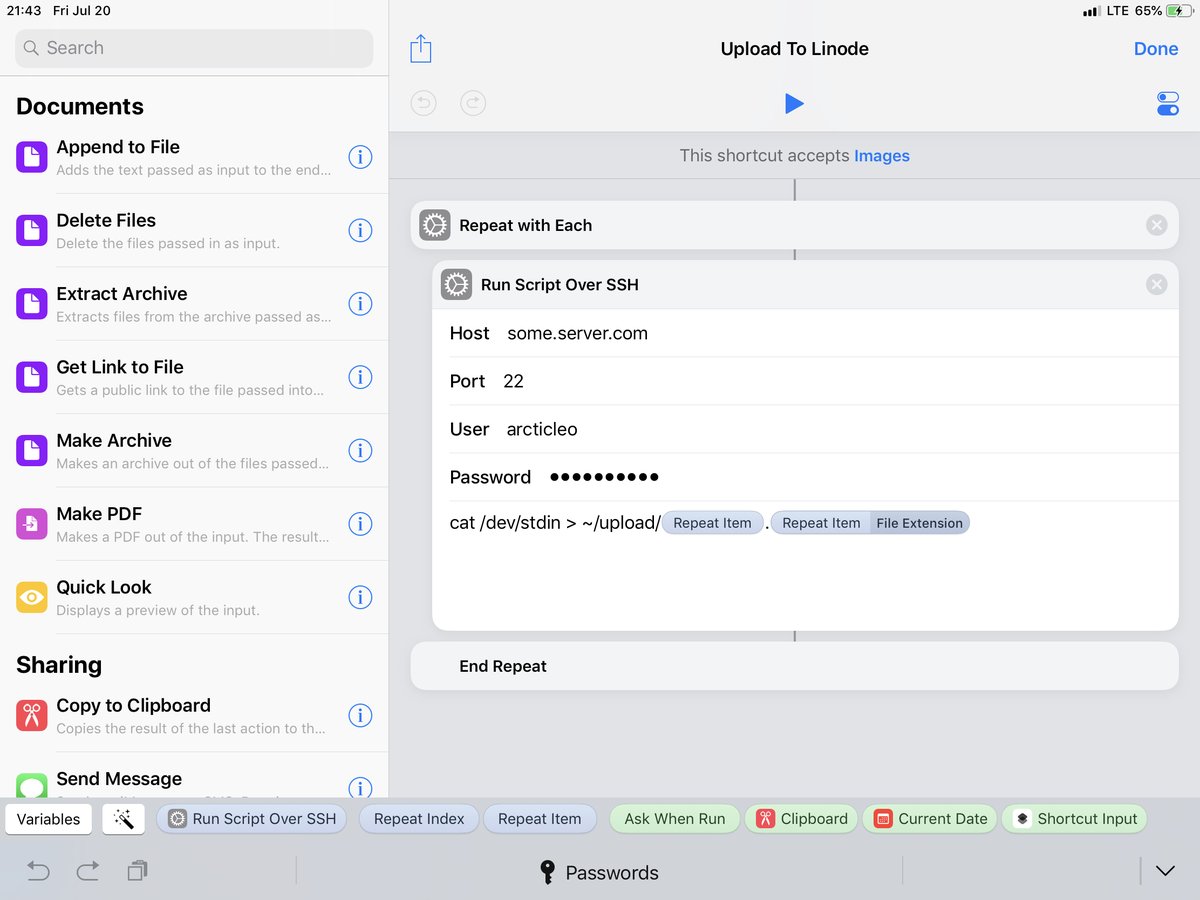1200x900 pixels.
Task: Redo with the circular arrow in editor toolbar
Action: [473, 103]
